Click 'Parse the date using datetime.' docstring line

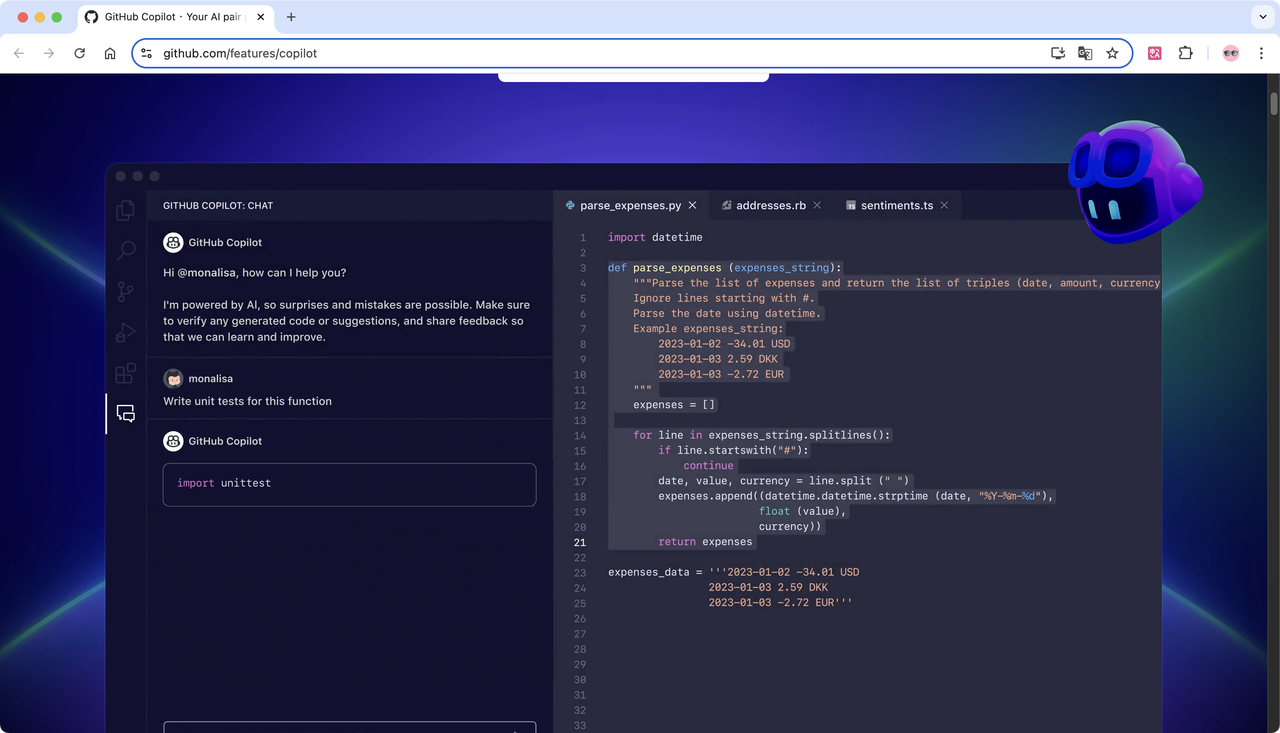coord(727,313)
